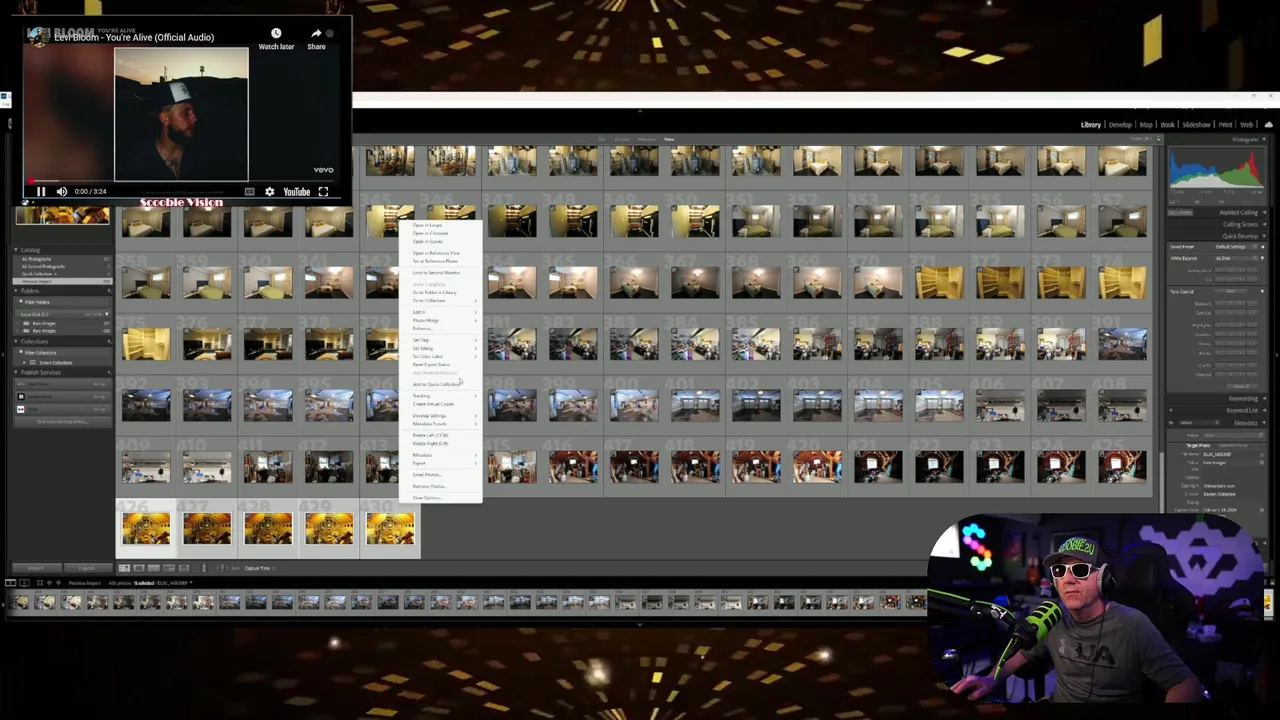The image size is (1280, 720).
Task: Seek along the YouTube progress bar
Action: [182, 181]
